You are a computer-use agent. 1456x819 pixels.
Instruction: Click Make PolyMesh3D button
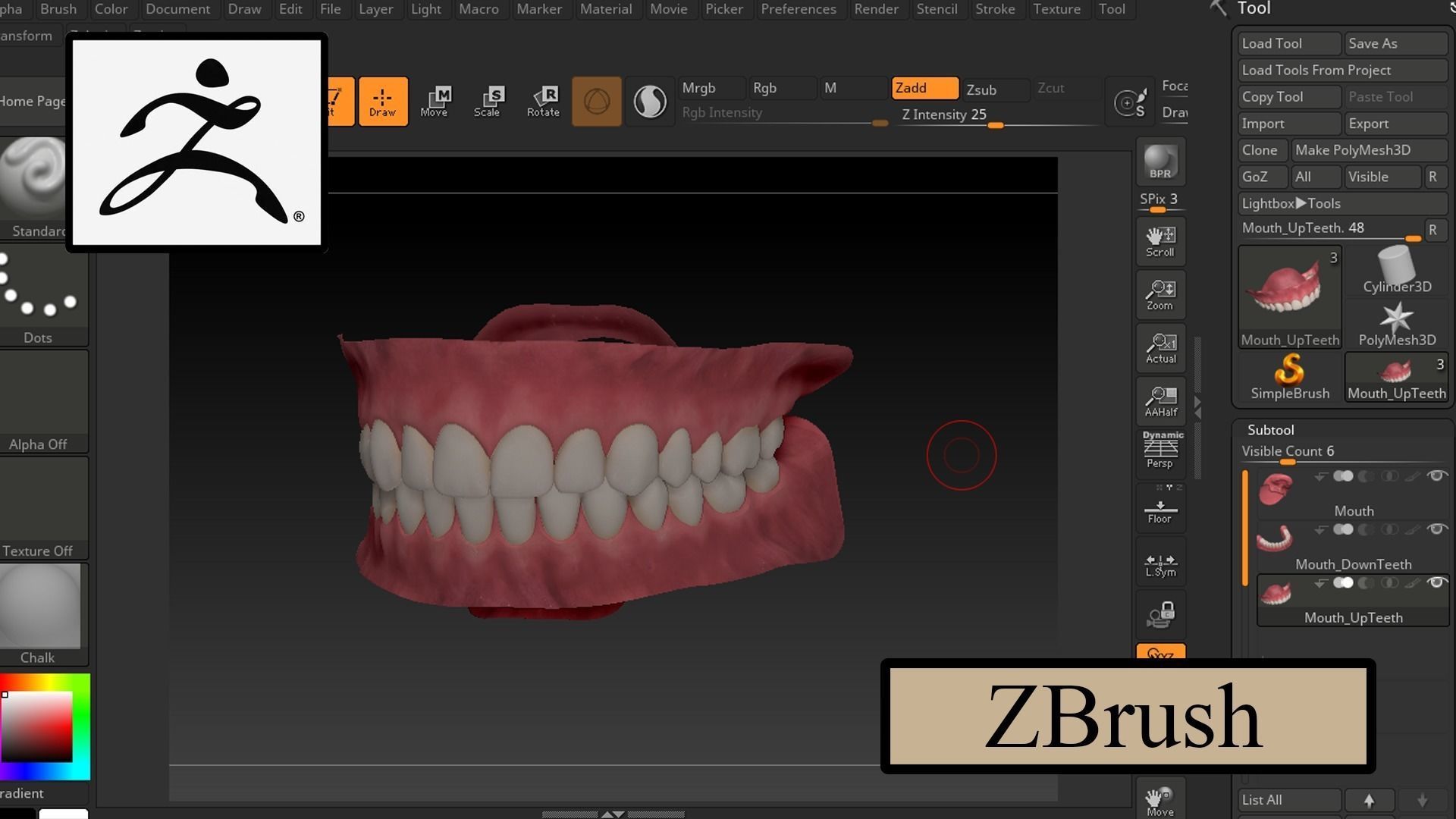point(1370,150)
